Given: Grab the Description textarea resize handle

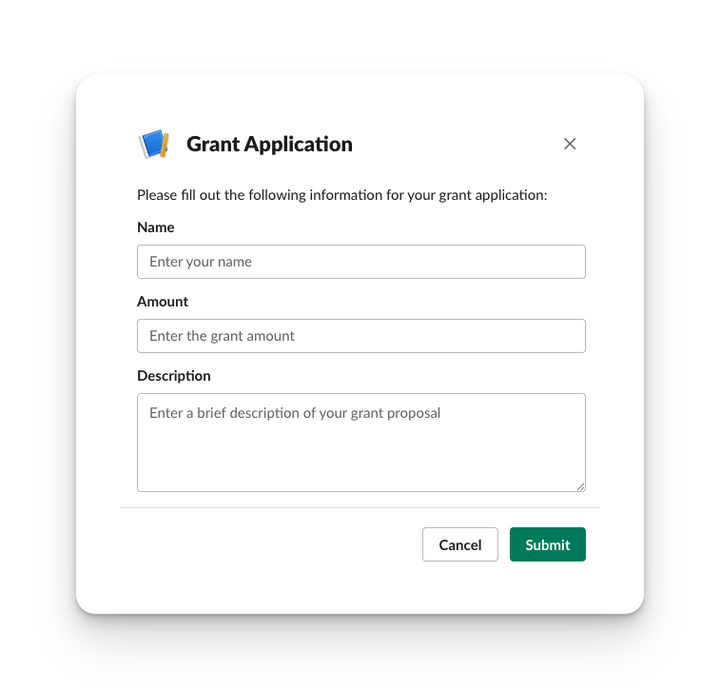Looking at the screenshot, I should click(580, 487).
